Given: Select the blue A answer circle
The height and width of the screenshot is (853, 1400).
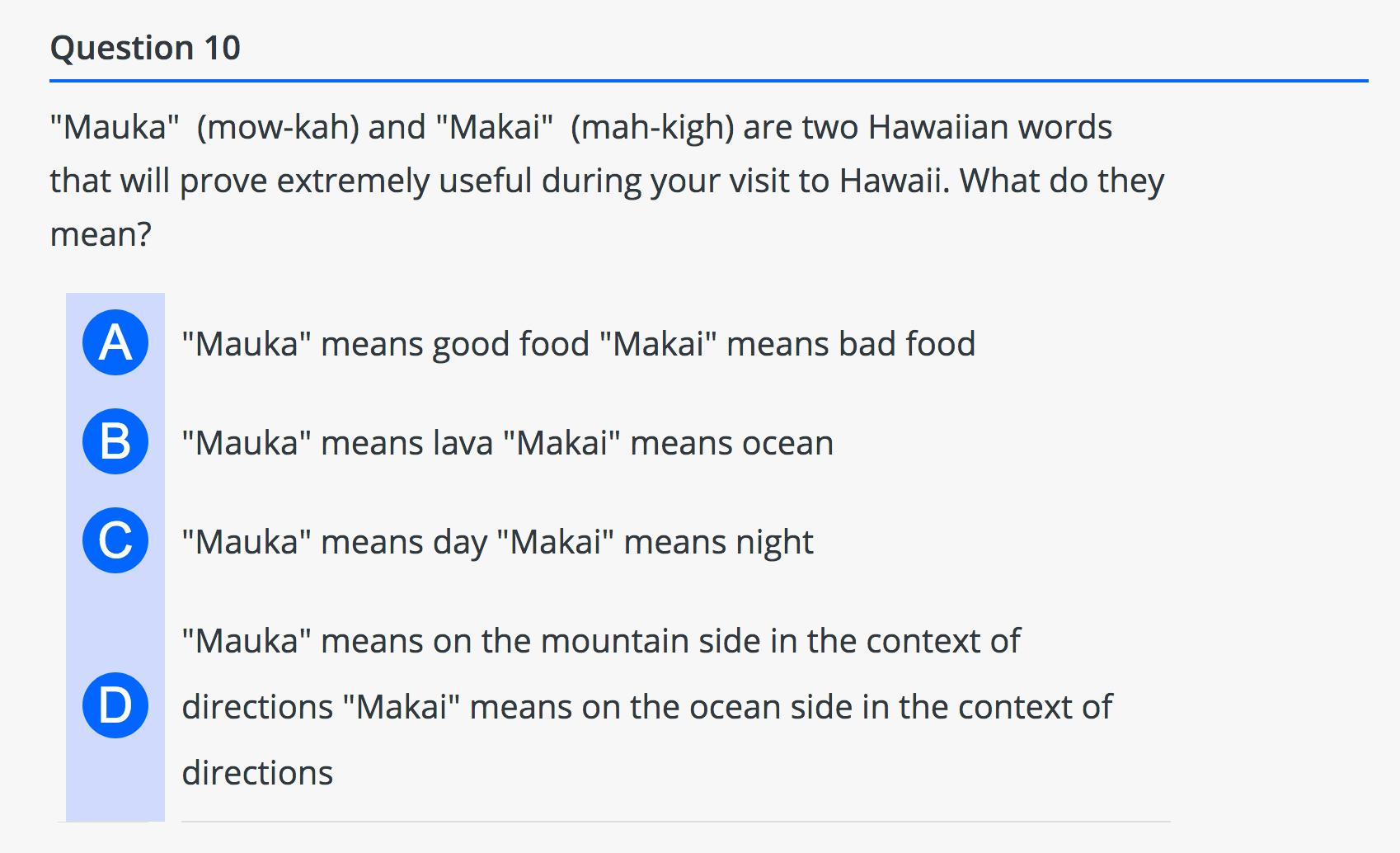Looking at the screenshot, I should point(115,342).
